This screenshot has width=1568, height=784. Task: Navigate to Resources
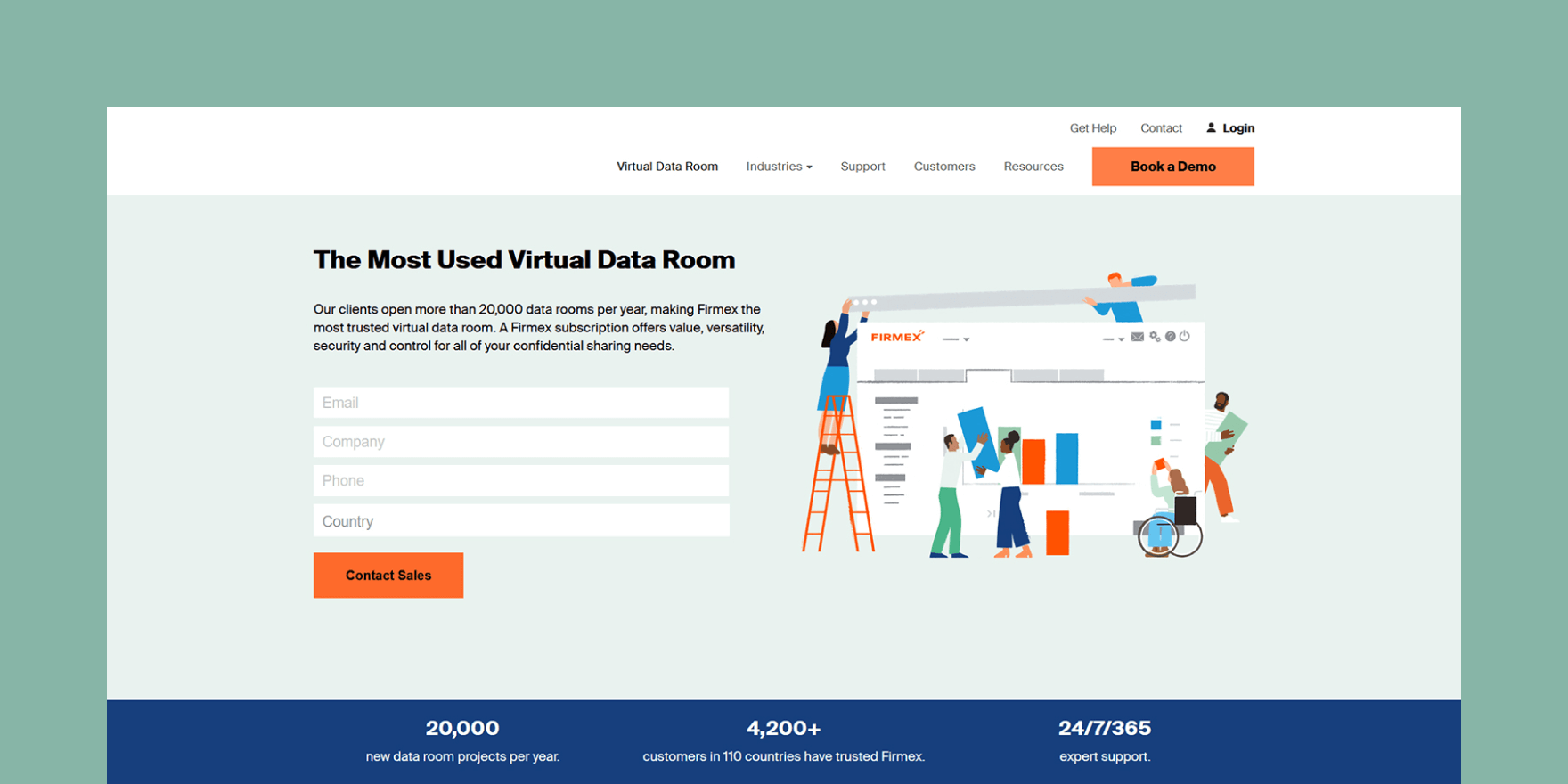1033,167
